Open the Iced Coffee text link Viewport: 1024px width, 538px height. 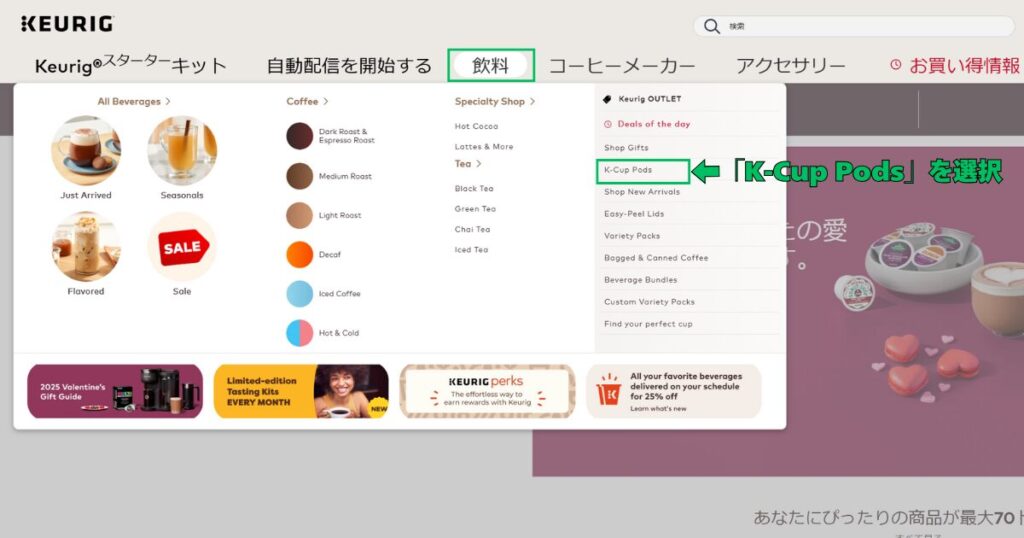click(340, 294)
